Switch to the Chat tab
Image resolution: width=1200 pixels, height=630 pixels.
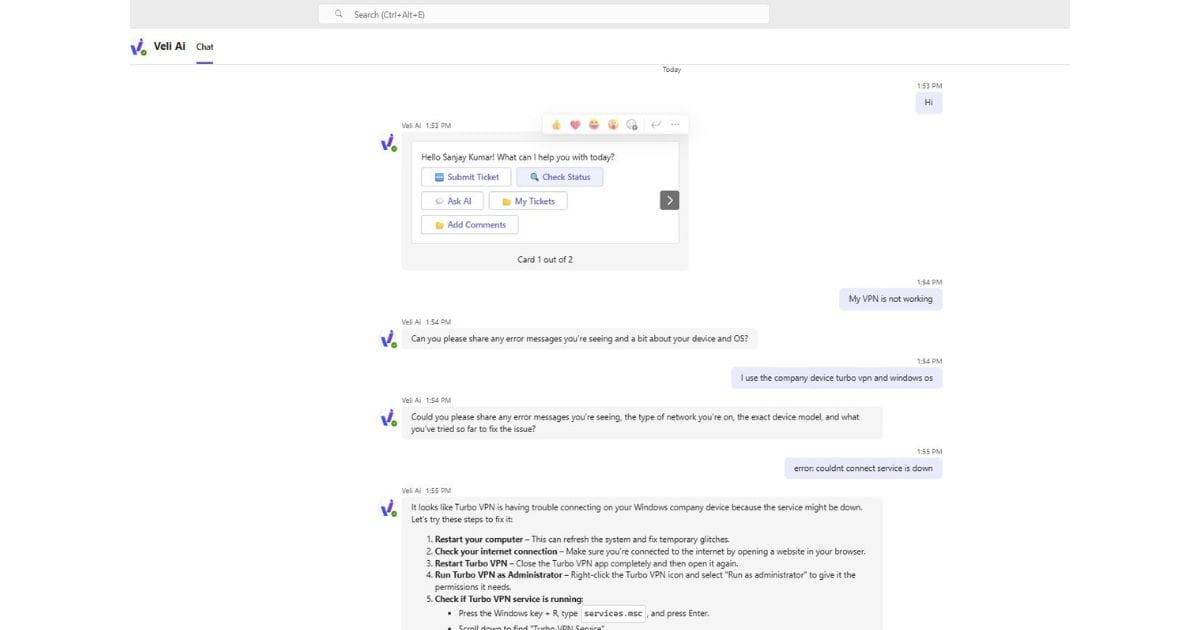205,47
